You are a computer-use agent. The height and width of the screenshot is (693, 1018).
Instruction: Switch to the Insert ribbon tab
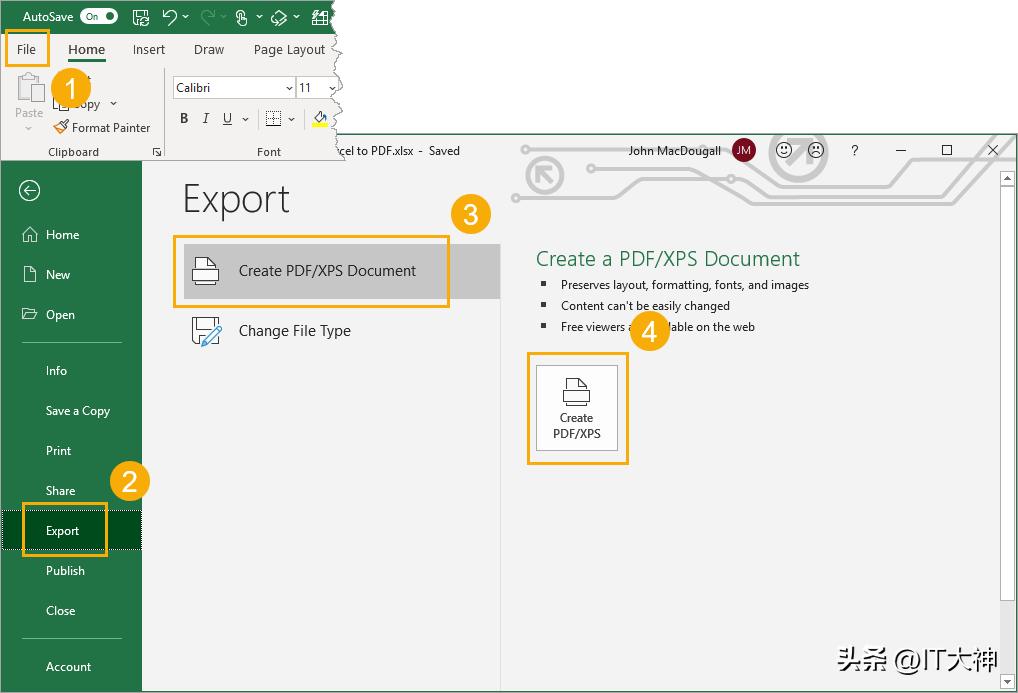(148, 49)
